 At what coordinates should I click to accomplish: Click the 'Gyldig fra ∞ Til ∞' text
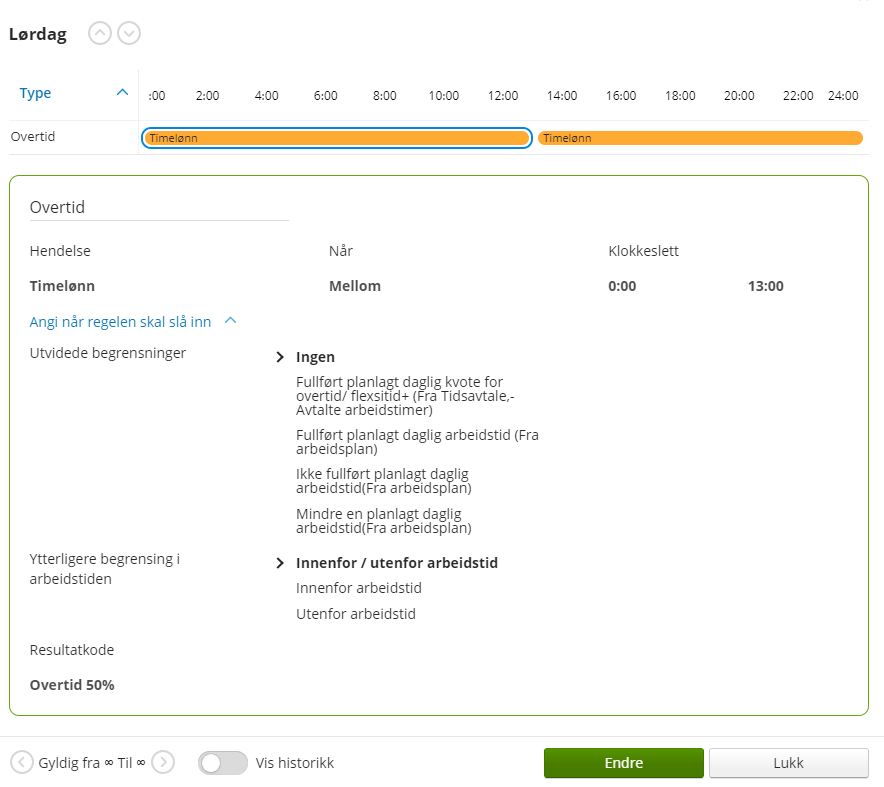(92, 763)
